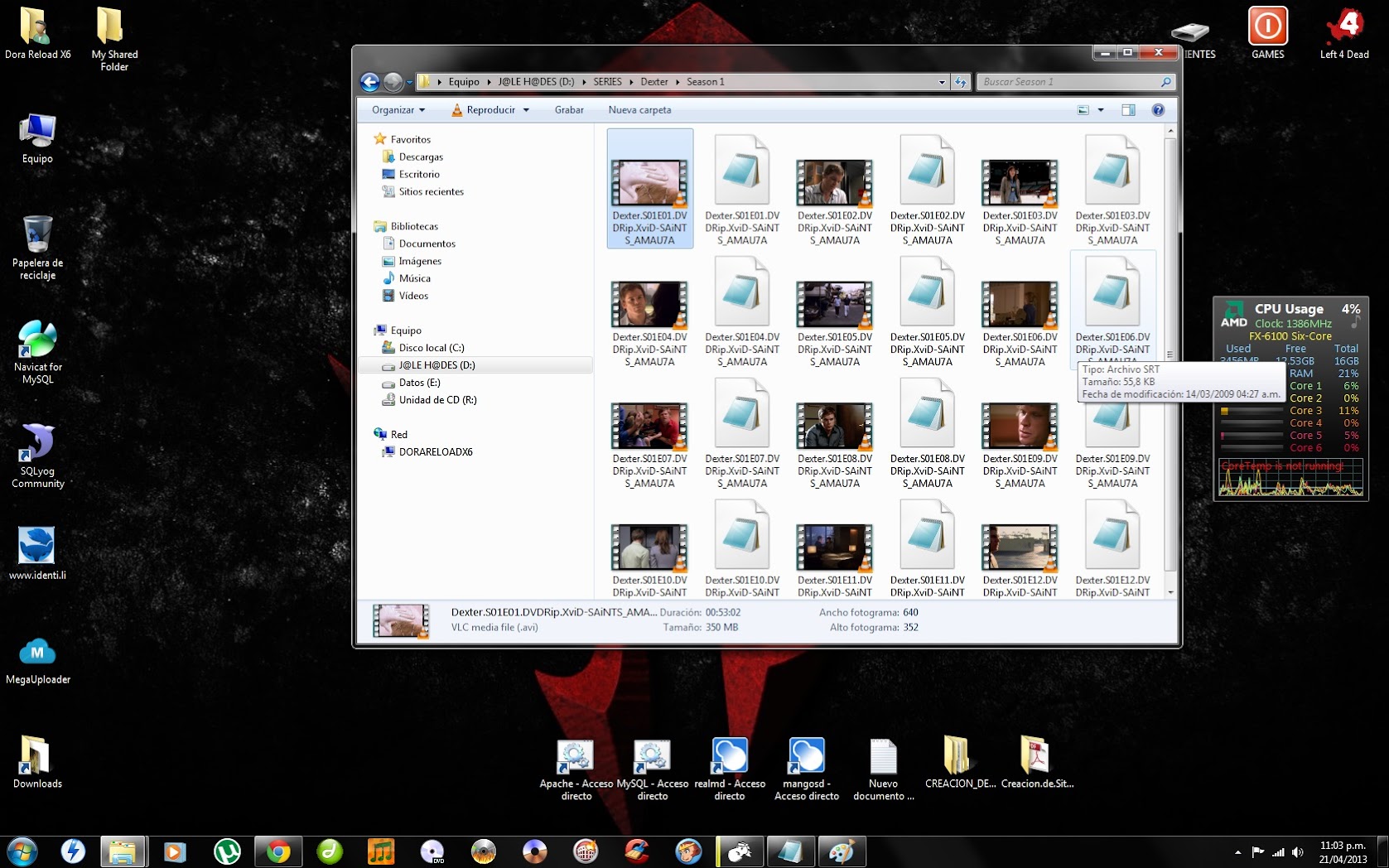Screen dimensions: 1389x868
Task: Open the Games desktop shortcut
Action: pyautogui.click(x=1268, y=34)
